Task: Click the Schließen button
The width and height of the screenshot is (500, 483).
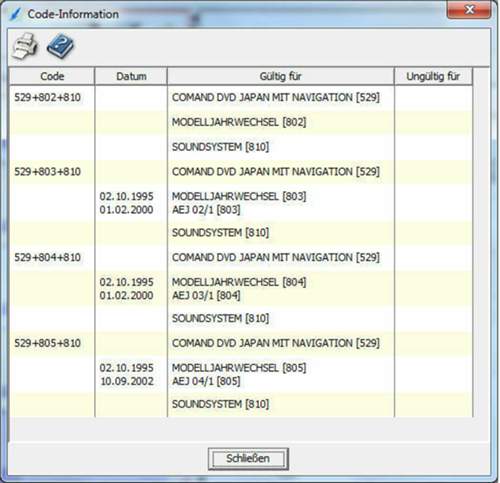Action: click(x=248, y=459)
